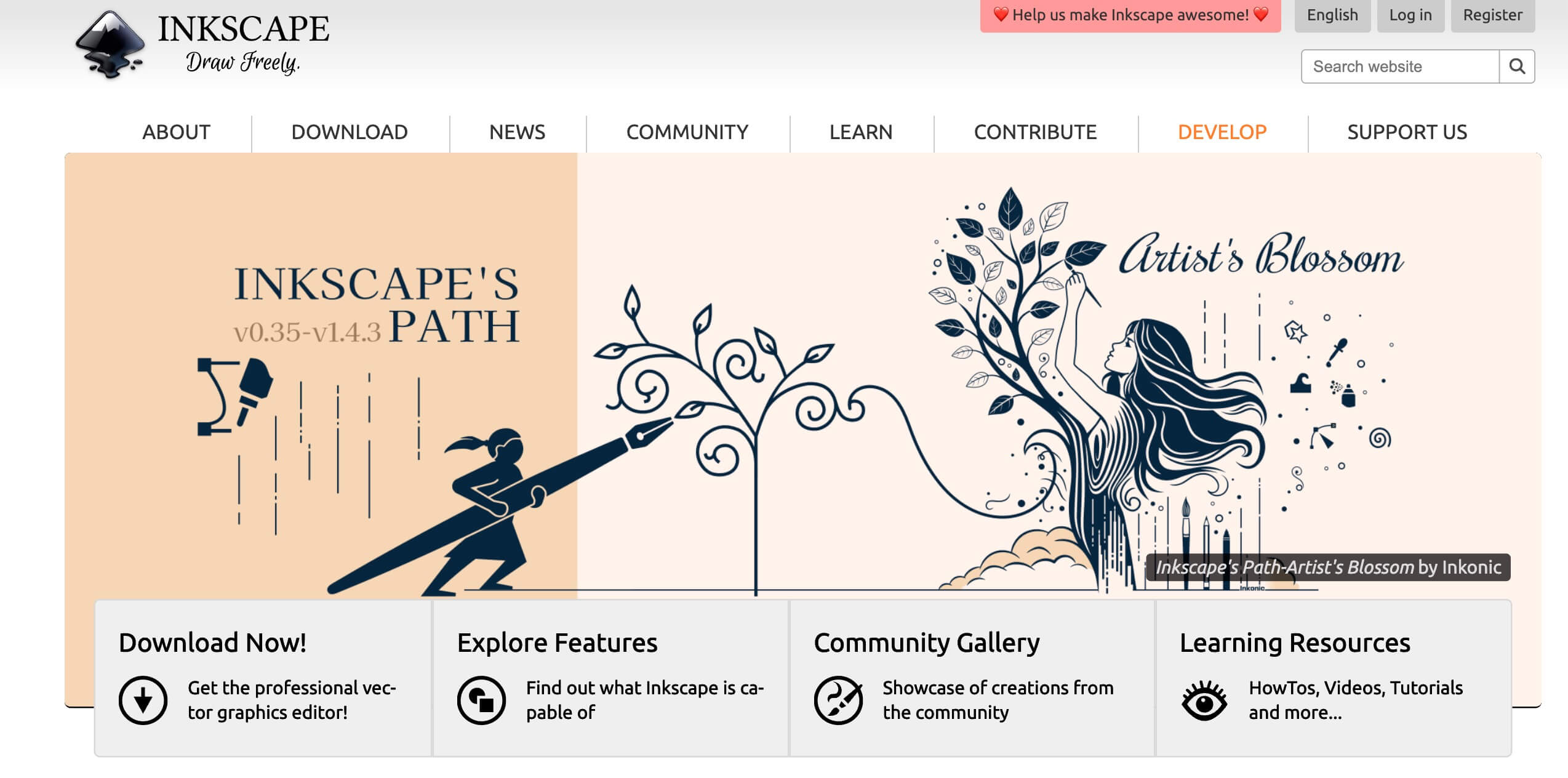Click the Learning Resources eye icon
The width and height of the screenshot is (1568, 778).
point(1204,700)
